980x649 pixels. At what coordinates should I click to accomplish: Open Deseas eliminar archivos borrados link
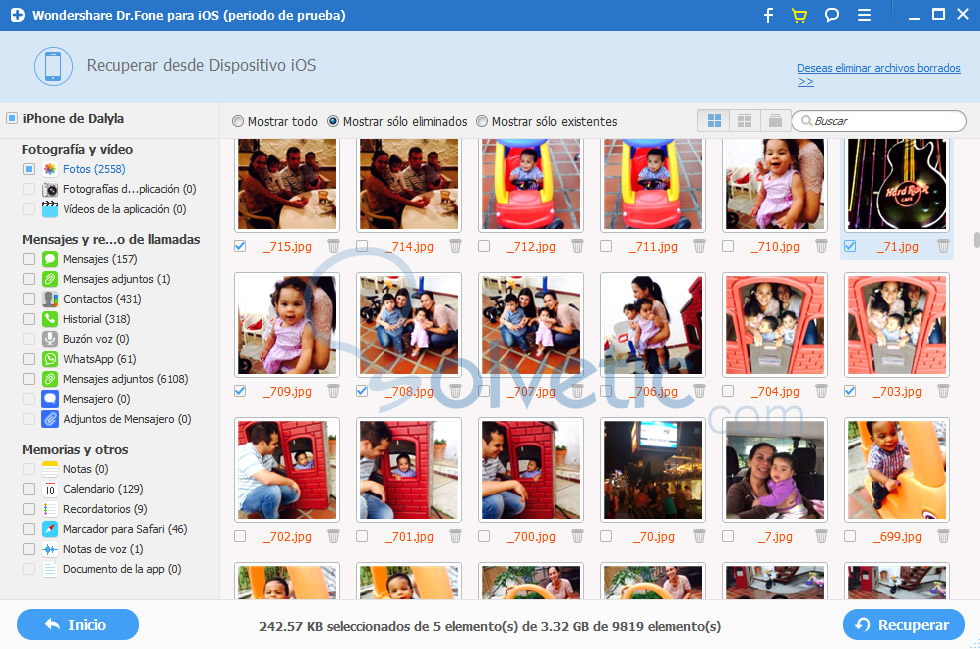coord(878,74)
